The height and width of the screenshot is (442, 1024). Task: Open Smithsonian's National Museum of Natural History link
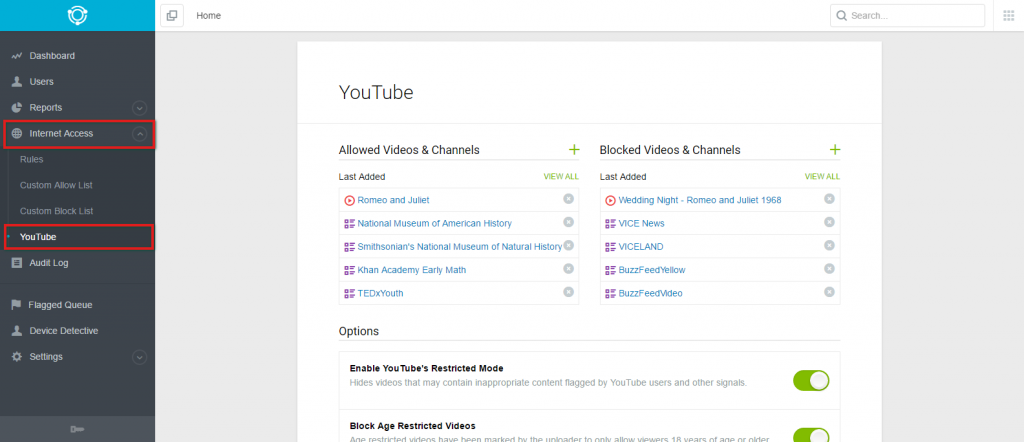[x=460, y=247]
